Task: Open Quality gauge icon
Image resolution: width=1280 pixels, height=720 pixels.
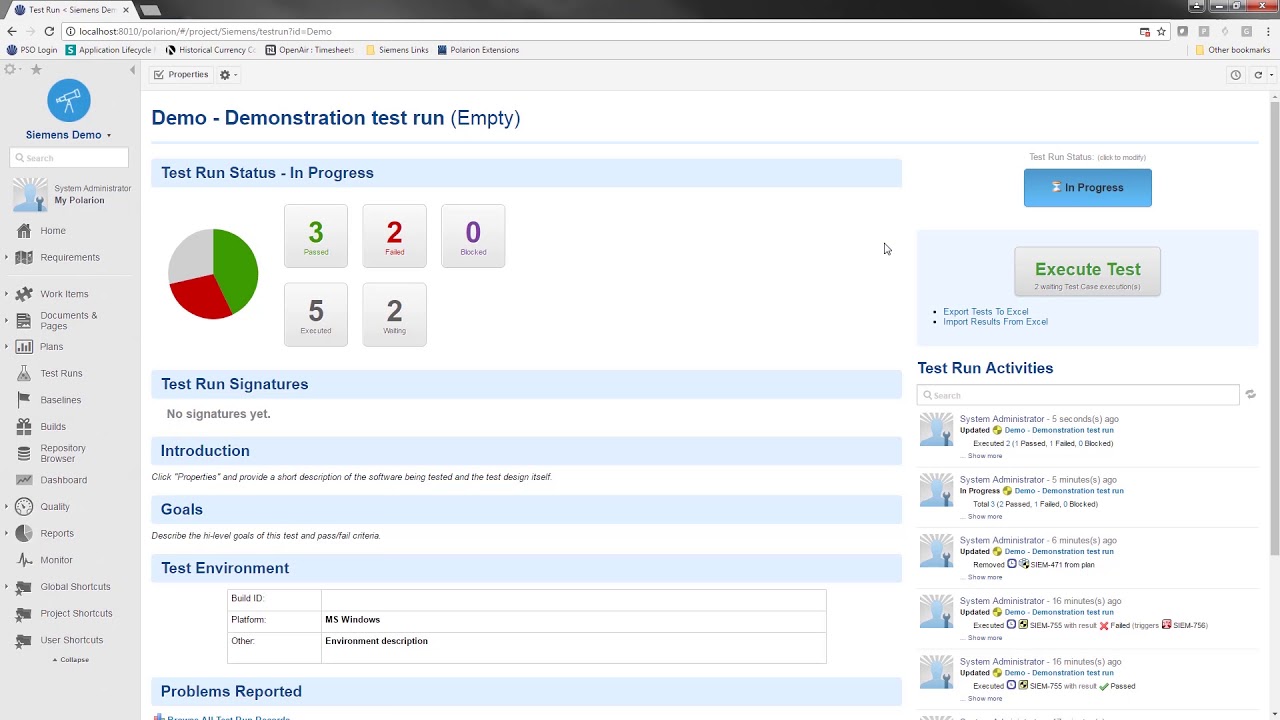Action: click(24, 507)
